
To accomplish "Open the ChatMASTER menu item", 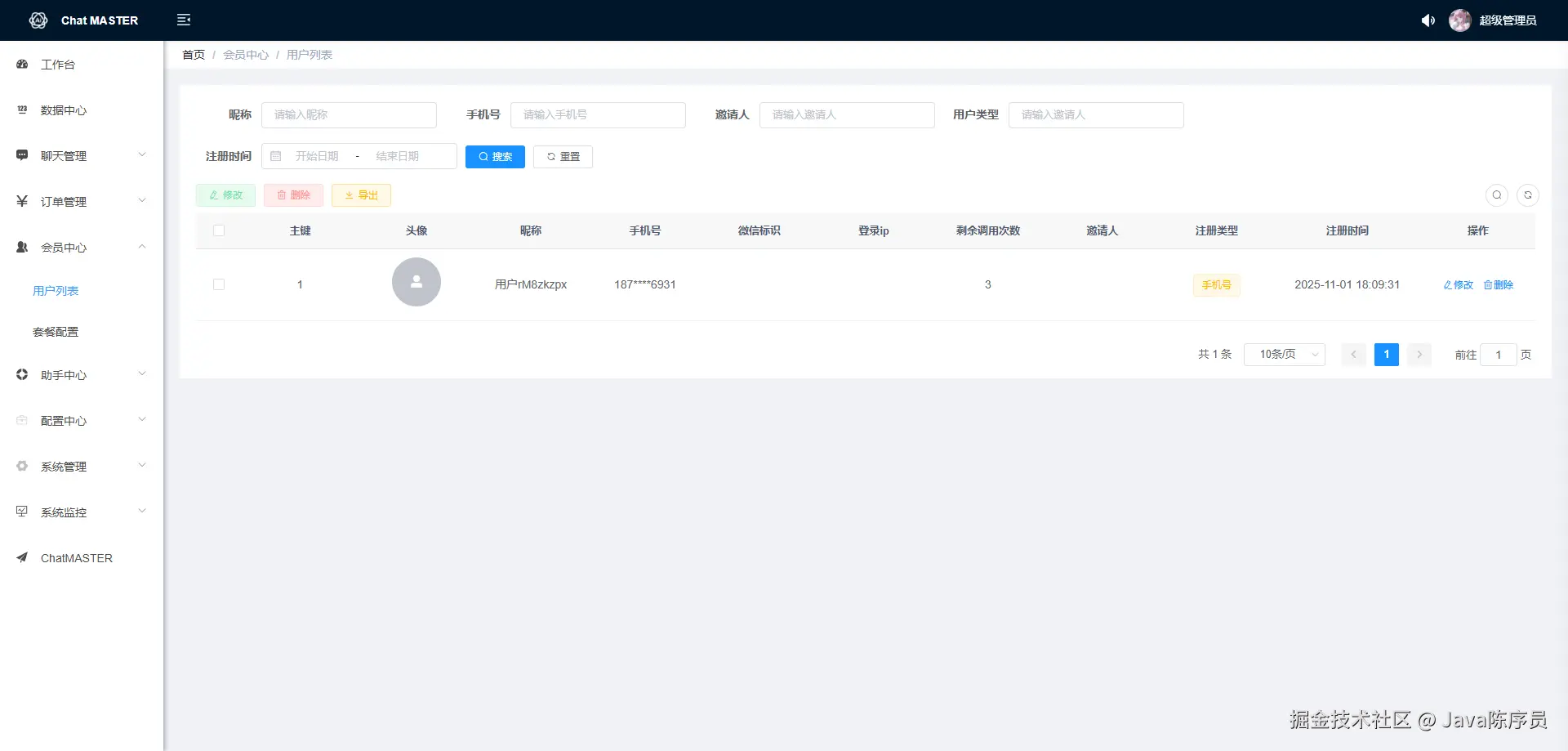I will tap(77, 558).
